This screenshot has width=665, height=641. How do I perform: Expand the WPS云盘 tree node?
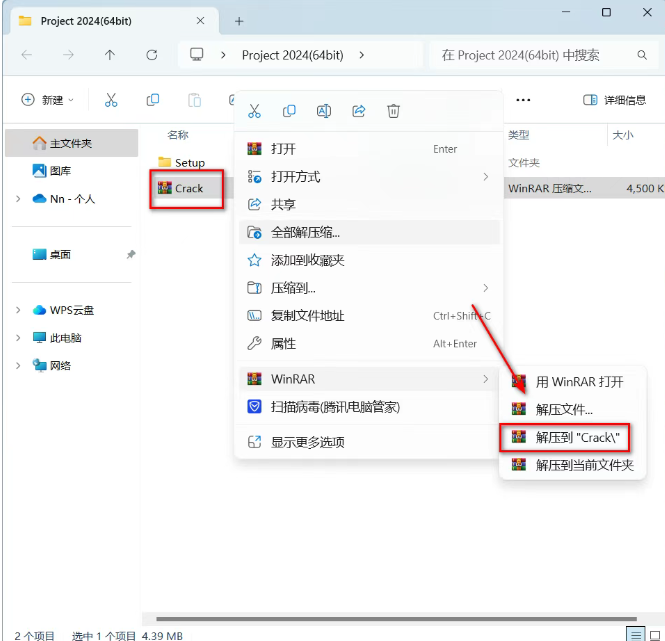[x=18, y=310]
